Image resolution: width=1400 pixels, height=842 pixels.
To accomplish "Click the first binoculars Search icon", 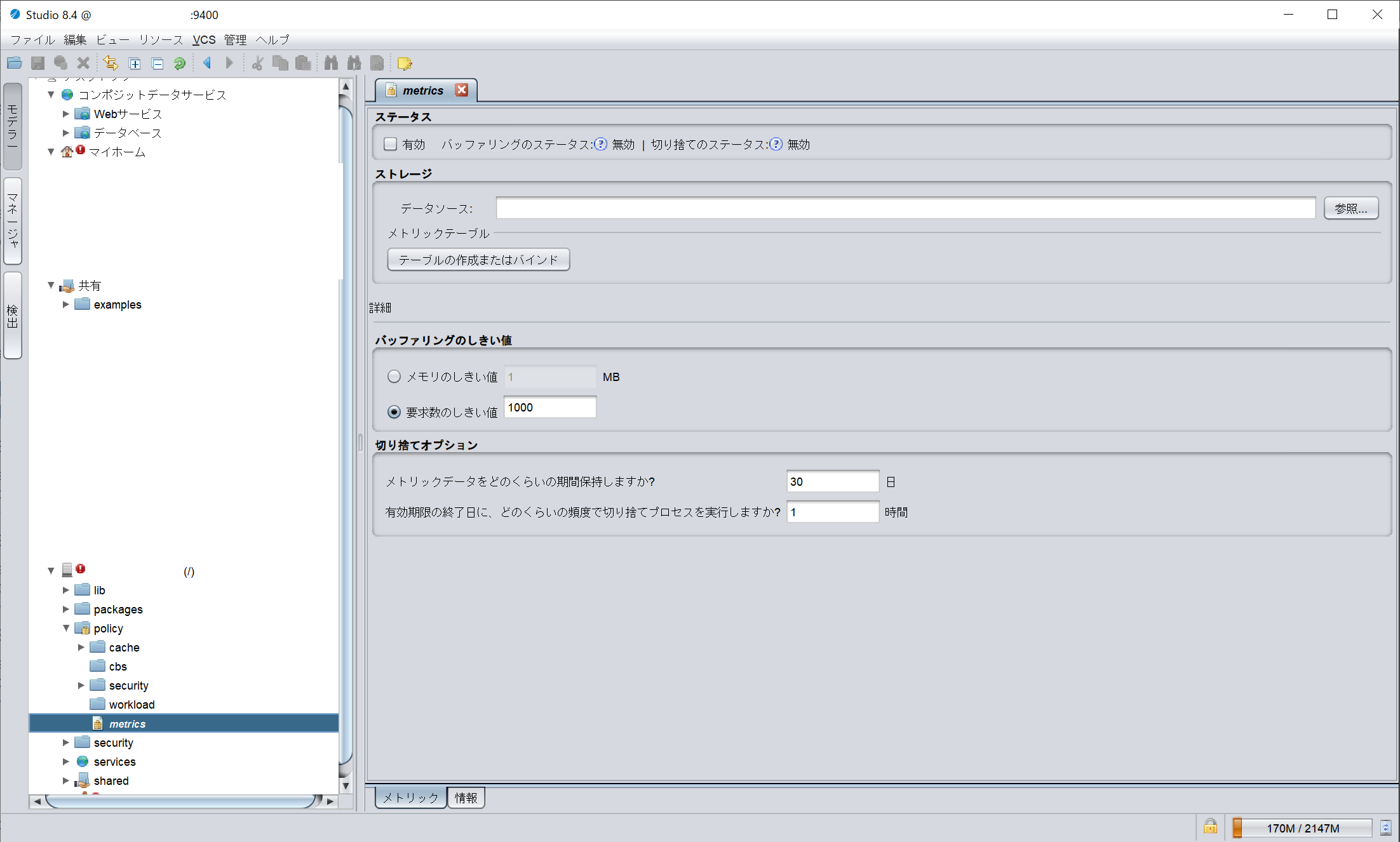I will tap(331, 63).
